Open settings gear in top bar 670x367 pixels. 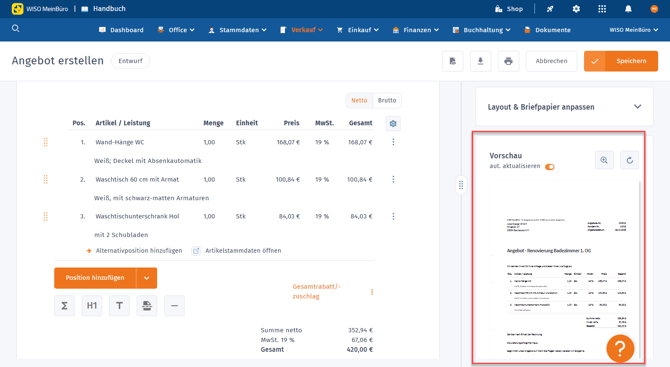pyautogui.click(x=576, y=9)
